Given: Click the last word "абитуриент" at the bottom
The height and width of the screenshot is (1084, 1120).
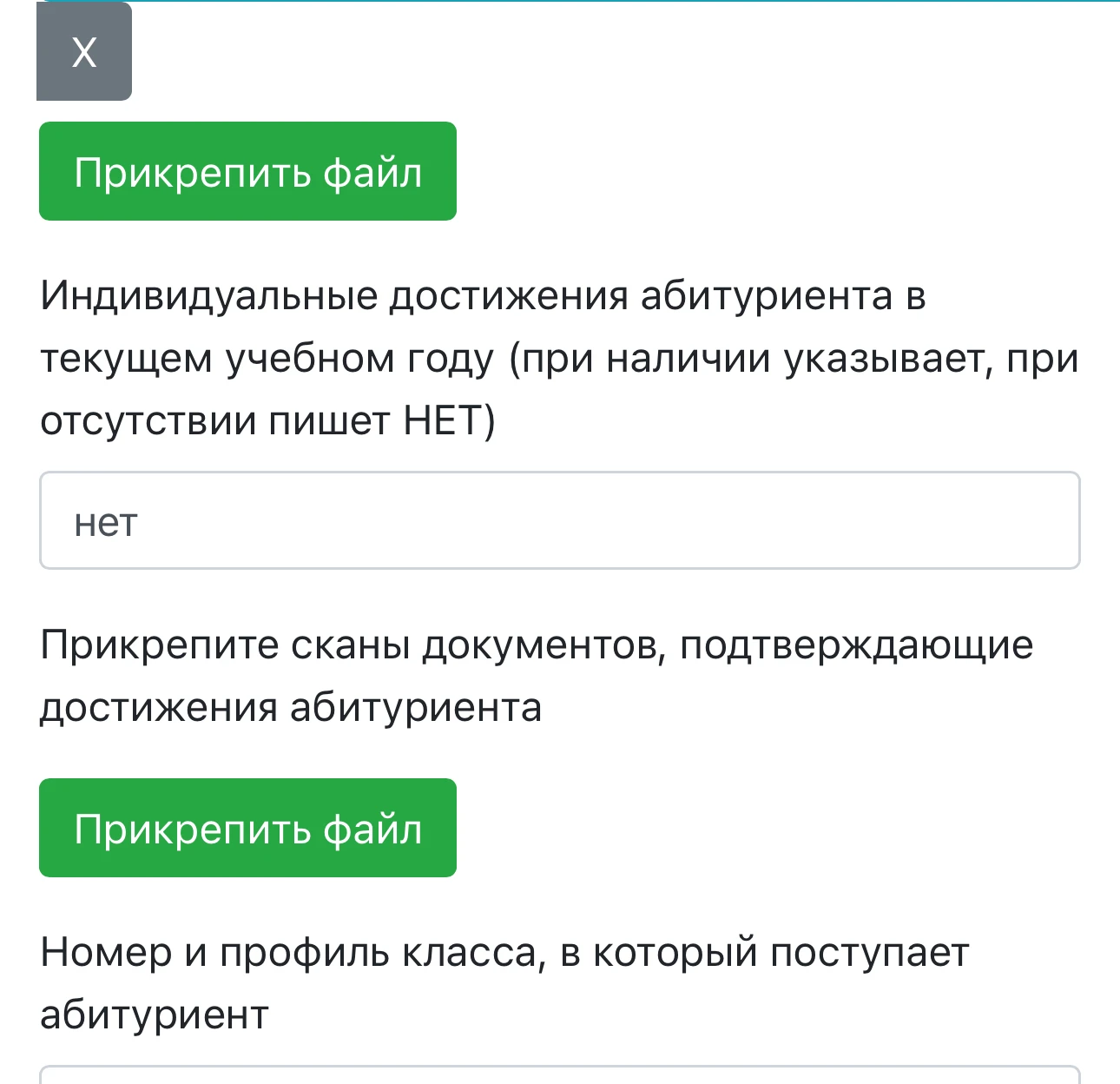Looking at the screenshot, I should tap(155, 1015).
